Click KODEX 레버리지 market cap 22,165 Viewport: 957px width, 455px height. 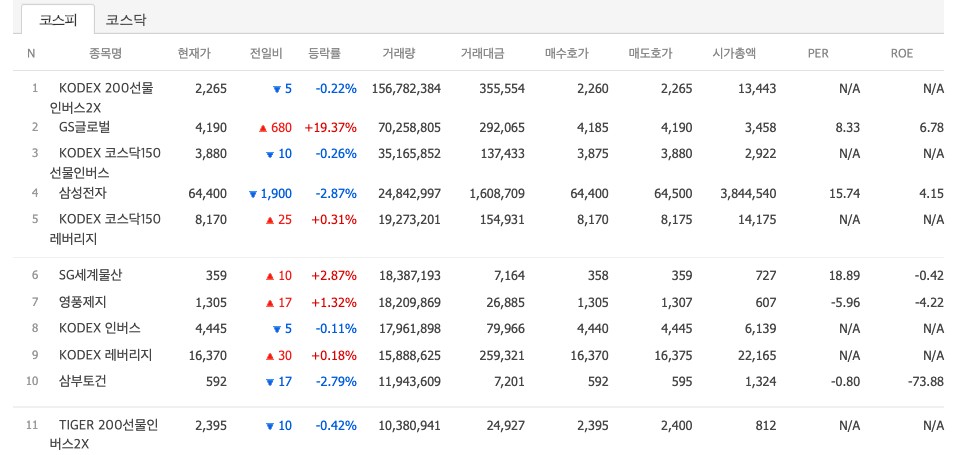click(757, 355)
